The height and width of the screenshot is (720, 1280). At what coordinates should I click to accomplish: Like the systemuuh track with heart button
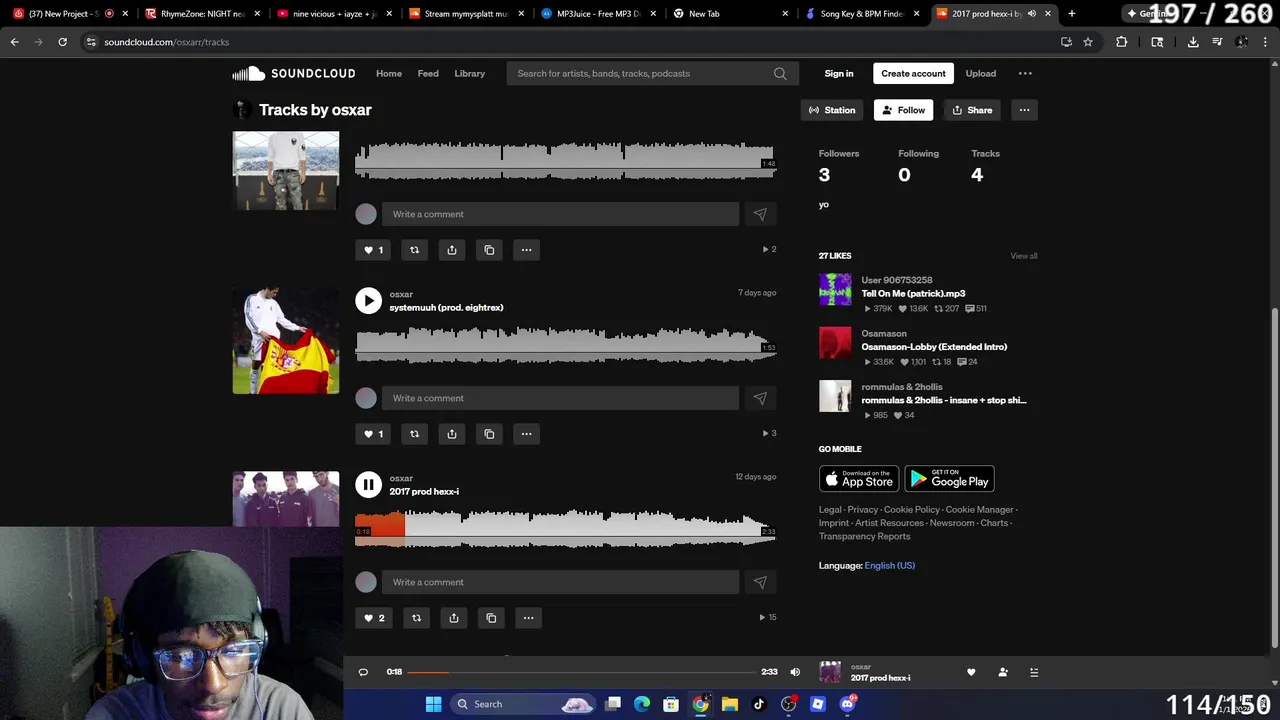(x=373, y=434)
